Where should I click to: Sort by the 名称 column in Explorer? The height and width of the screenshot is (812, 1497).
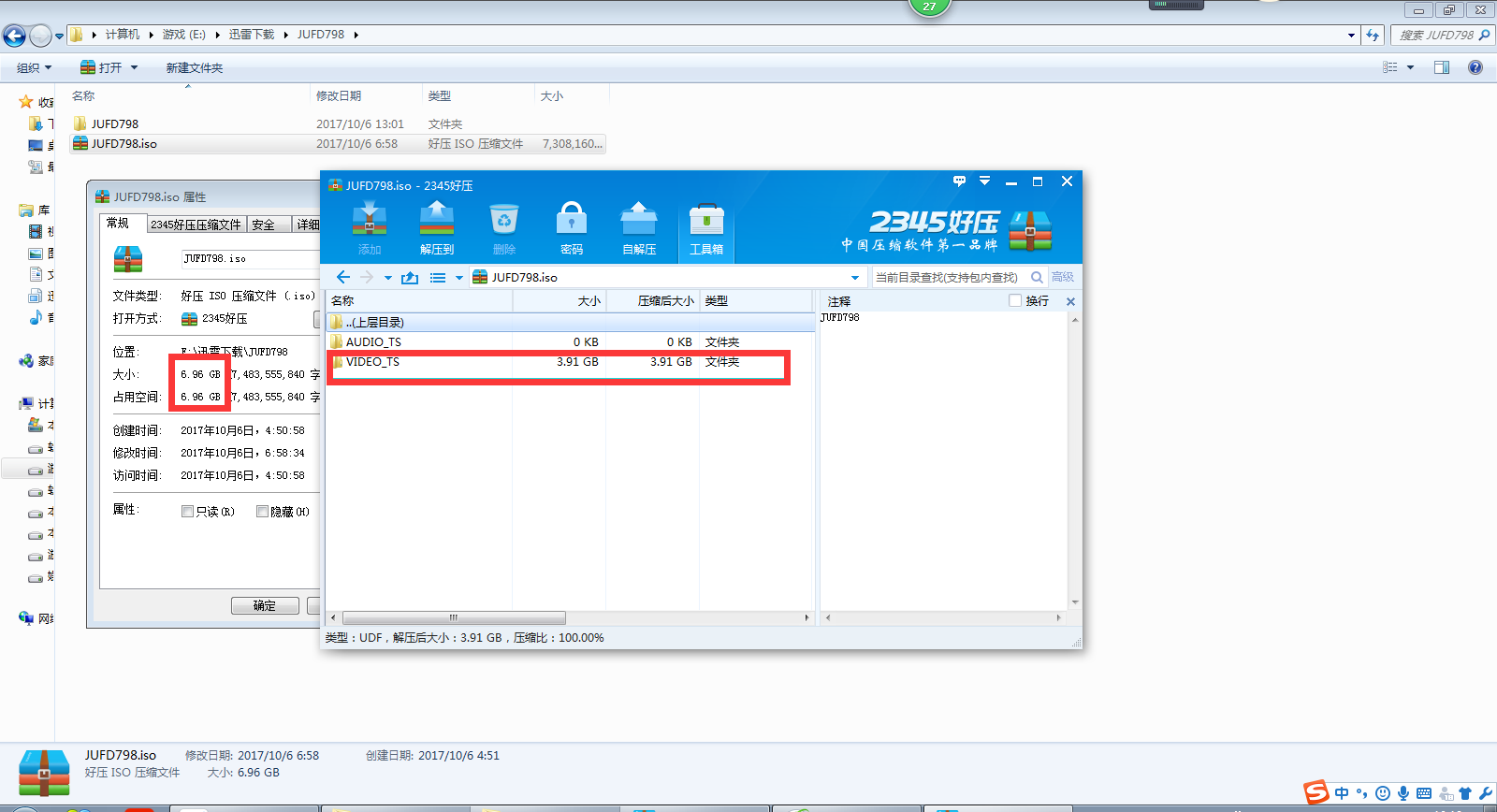point(189,95)
